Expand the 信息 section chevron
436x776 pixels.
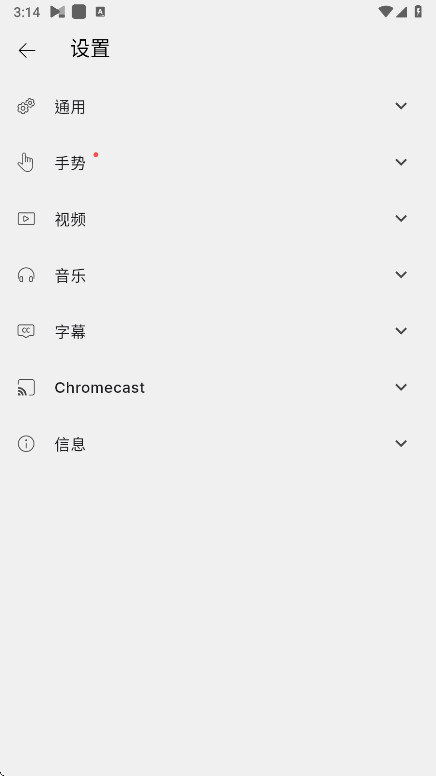click(401, 443)
